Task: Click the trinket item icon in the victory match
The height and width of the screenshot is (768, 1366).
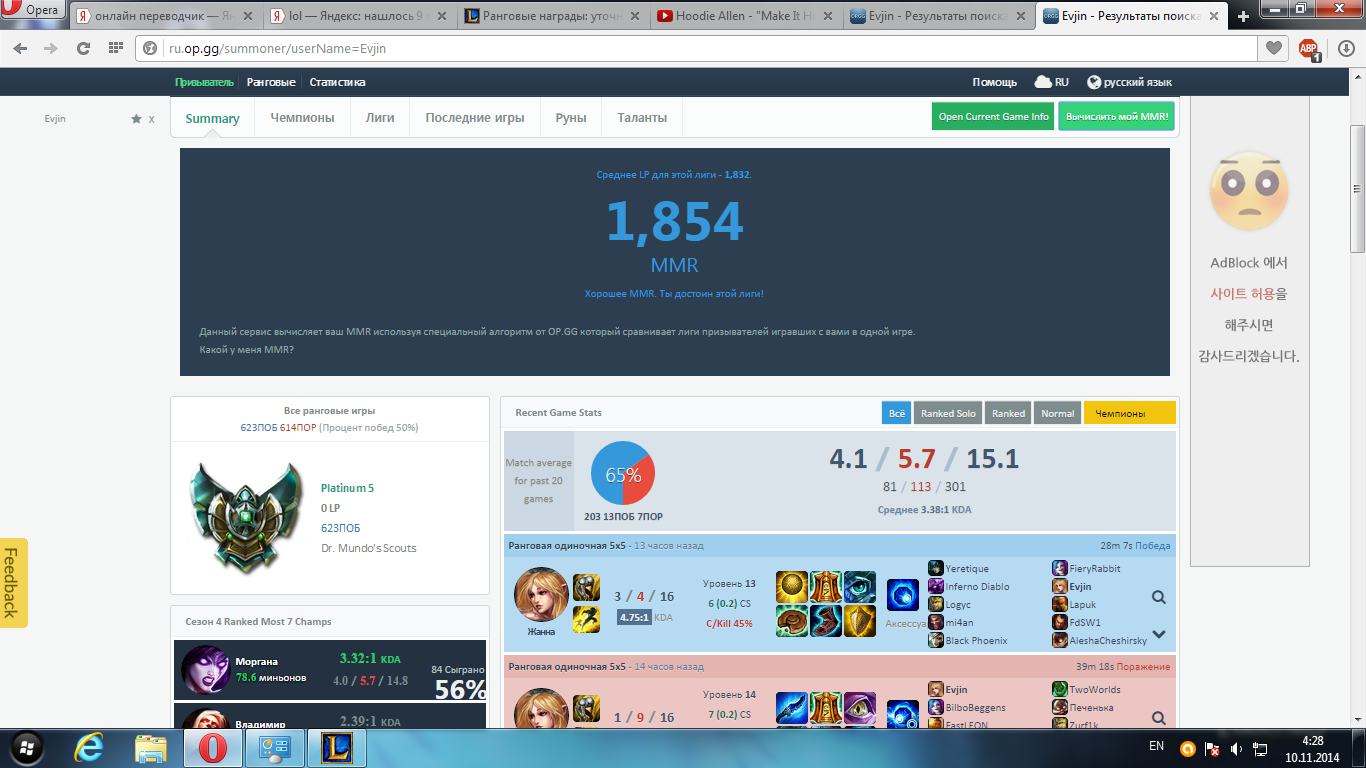Action: (x=903, y=595)
